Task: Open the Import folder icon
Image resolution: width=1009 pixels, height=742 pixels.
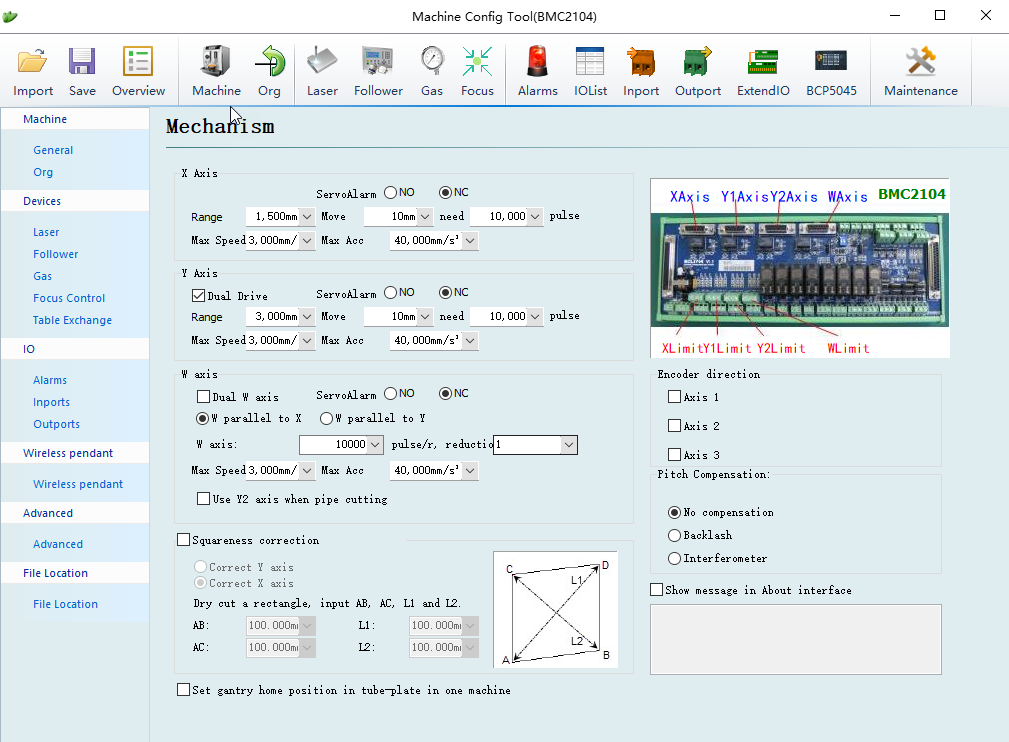Action: pyautogui.click(x=32, y=62)
